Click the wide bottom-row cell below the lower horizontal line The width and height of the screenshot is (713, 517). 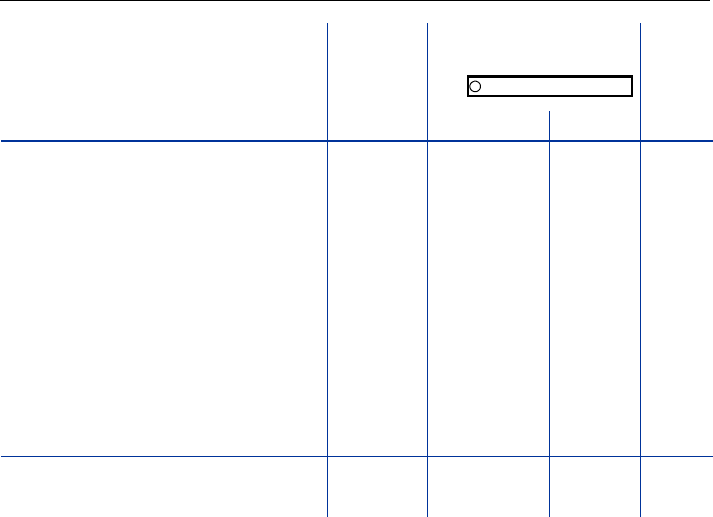[164, 487]
